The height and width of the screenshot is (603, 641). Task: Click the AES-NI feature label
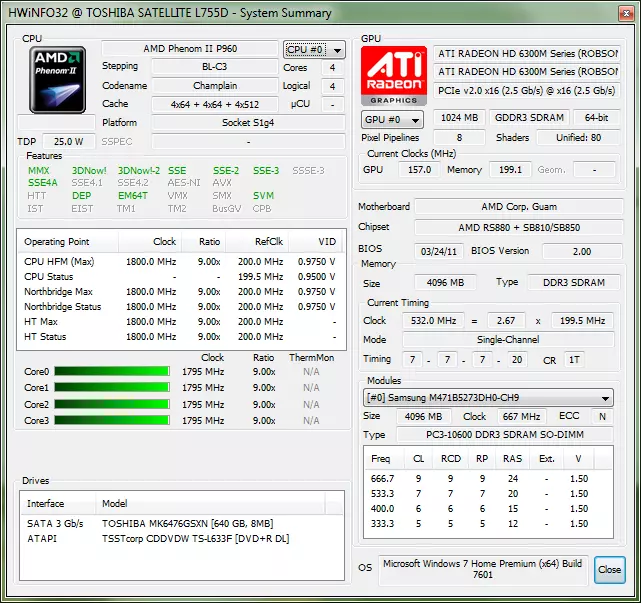pyautogui.click(x=184, y=183)
